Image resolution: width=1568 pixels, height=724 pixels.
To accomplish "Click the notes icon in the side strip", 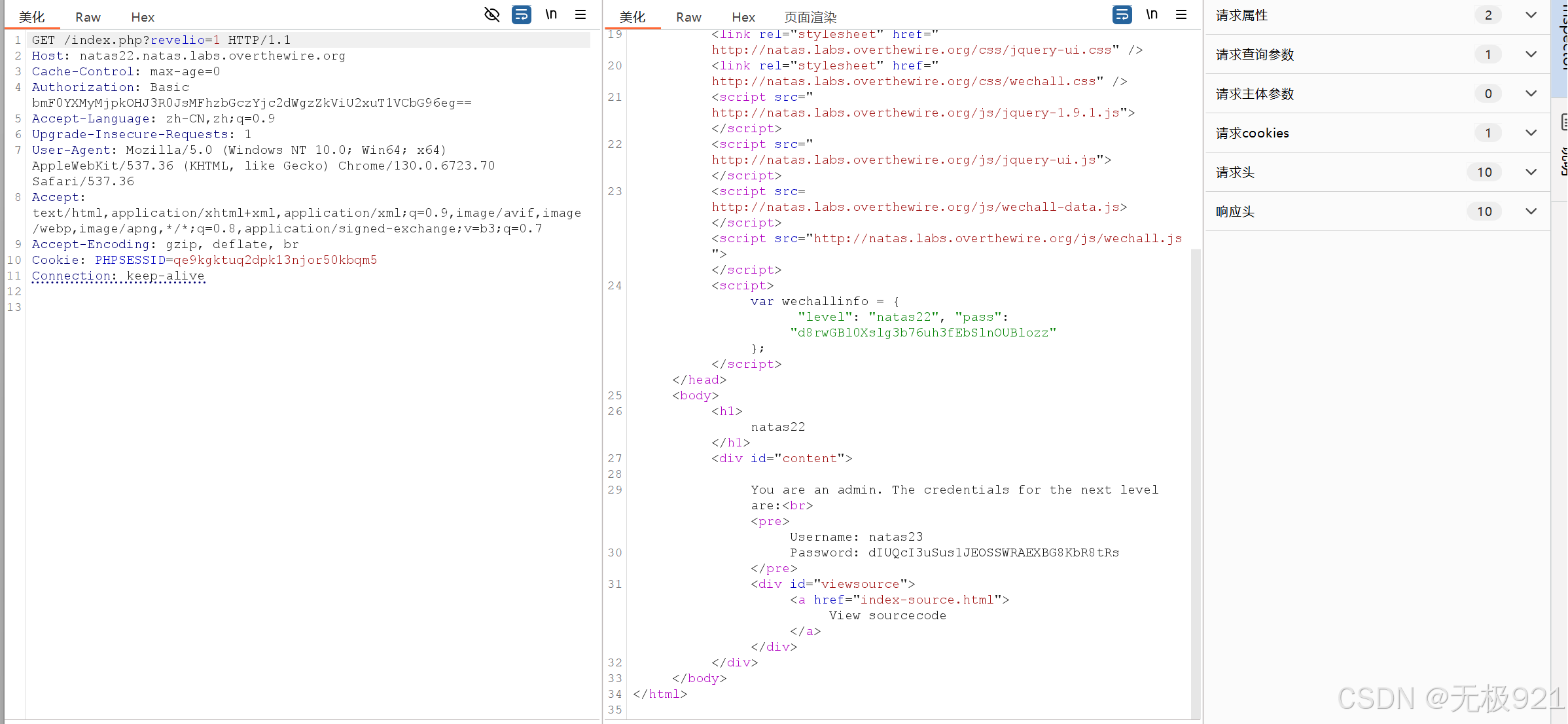I will (1563, 122).
